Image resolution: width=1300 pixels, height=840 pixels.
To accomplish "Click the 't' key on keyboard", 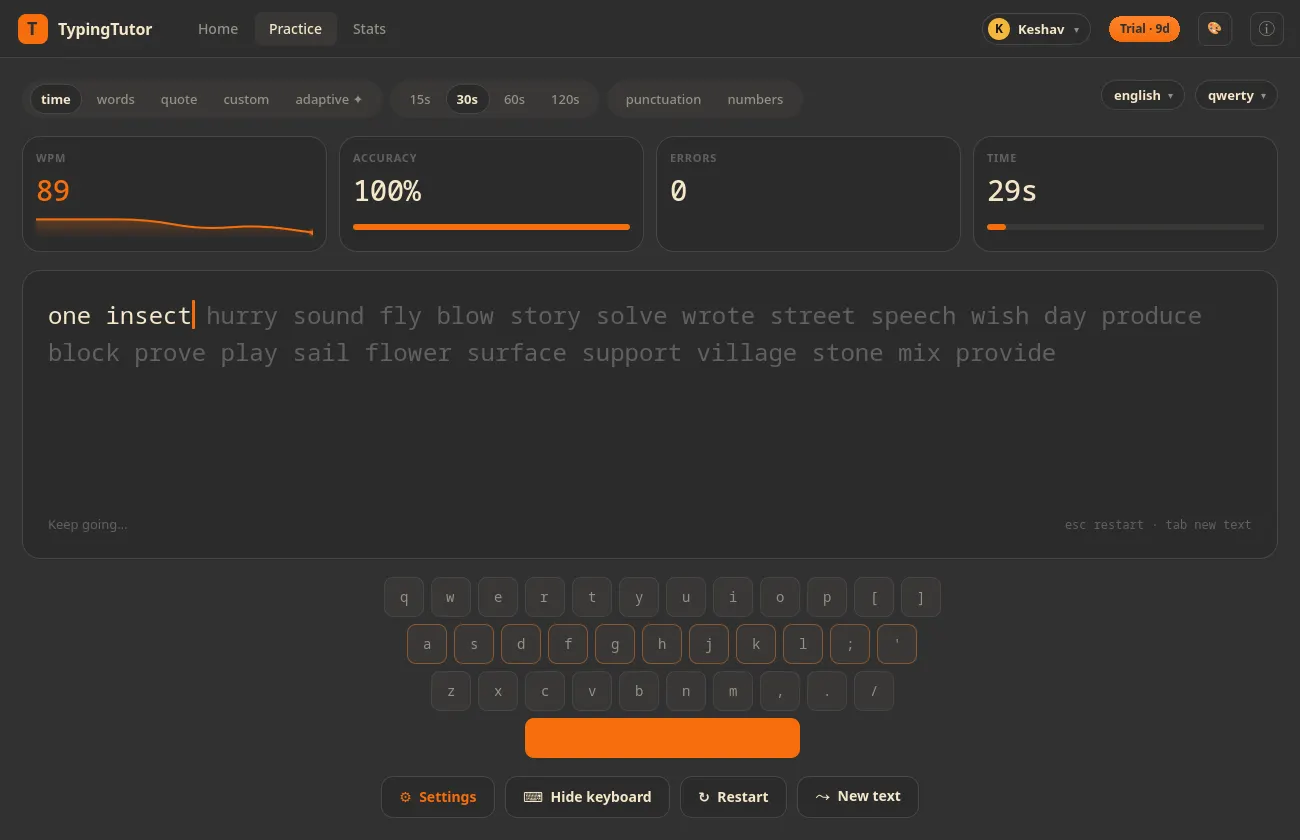I will 592,598.
